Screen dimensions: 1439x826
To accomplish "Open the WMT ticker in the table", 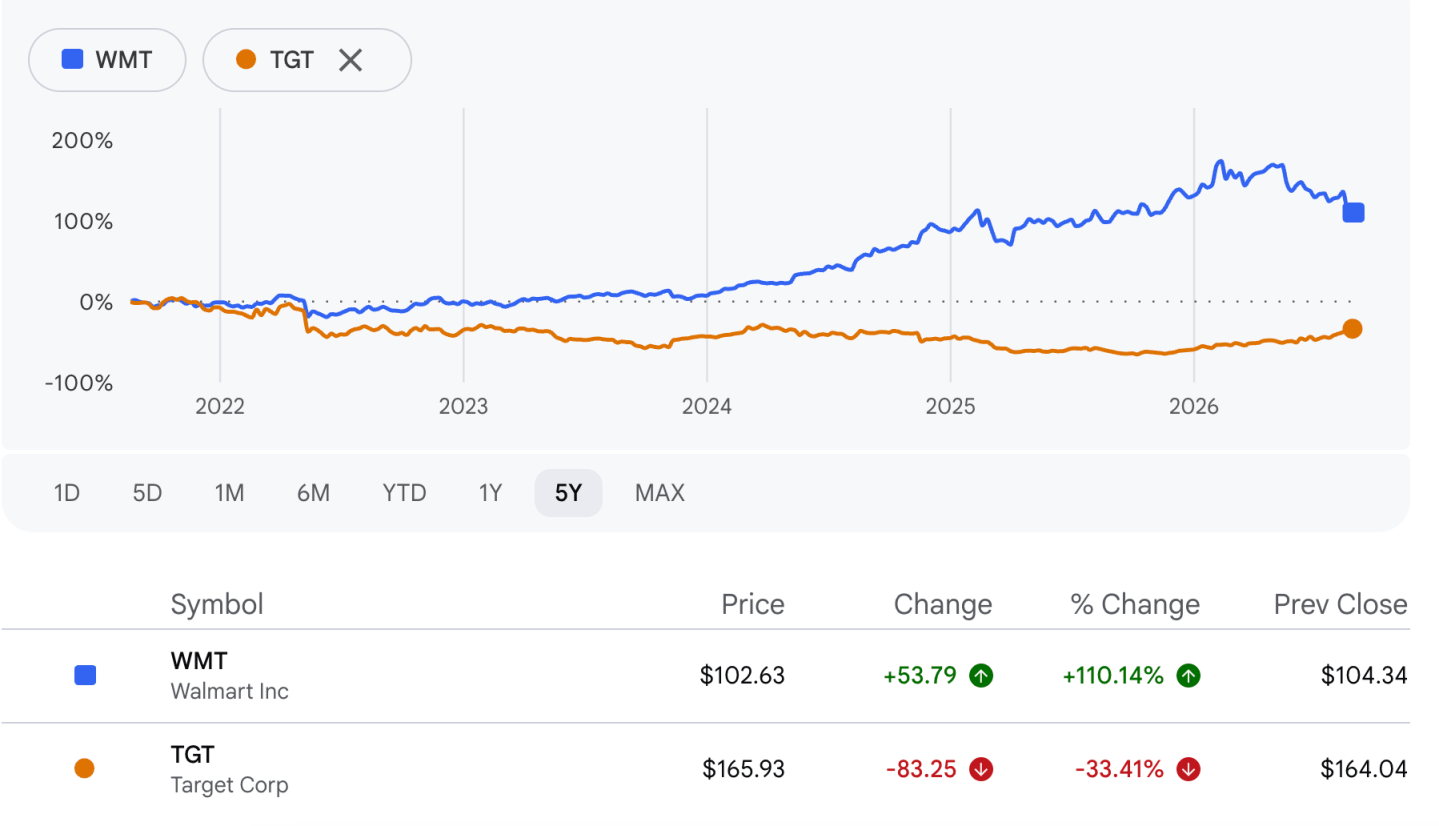I will (x=199, y=661).
